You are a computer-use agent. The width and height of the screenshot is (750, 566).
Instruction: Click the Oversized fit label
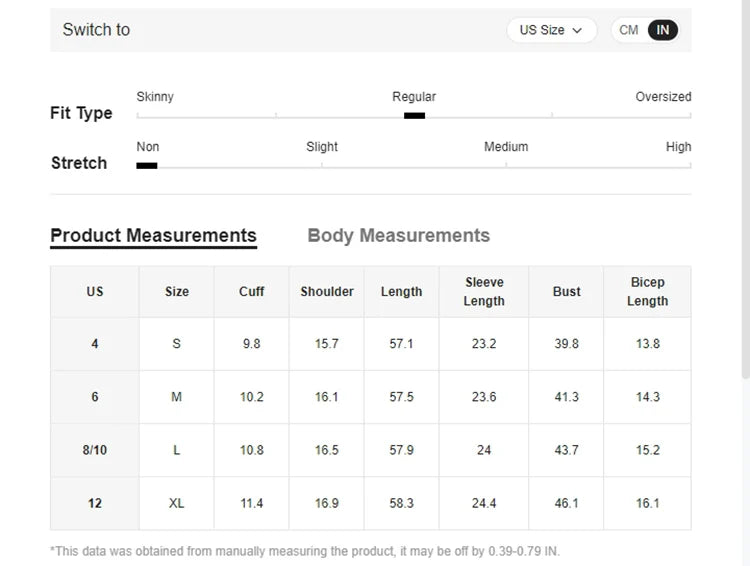coord(663,97)
